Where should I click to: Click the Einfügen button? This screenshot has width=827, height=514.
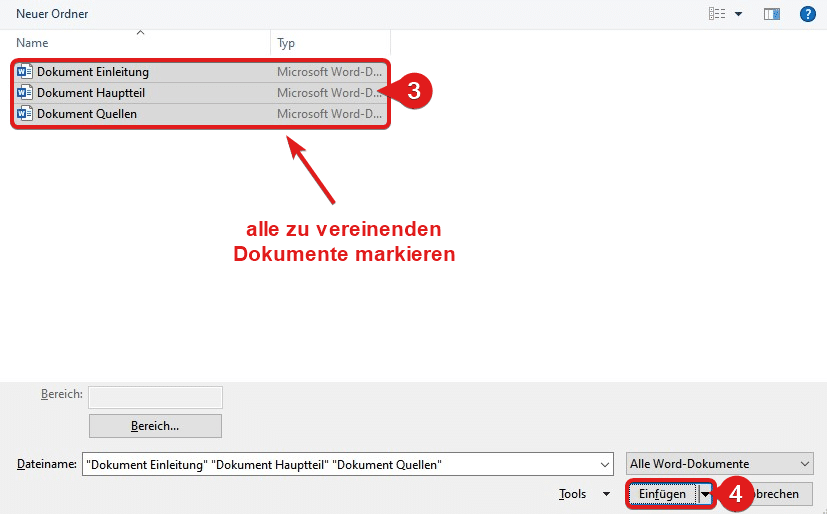[x=663, y=494]
